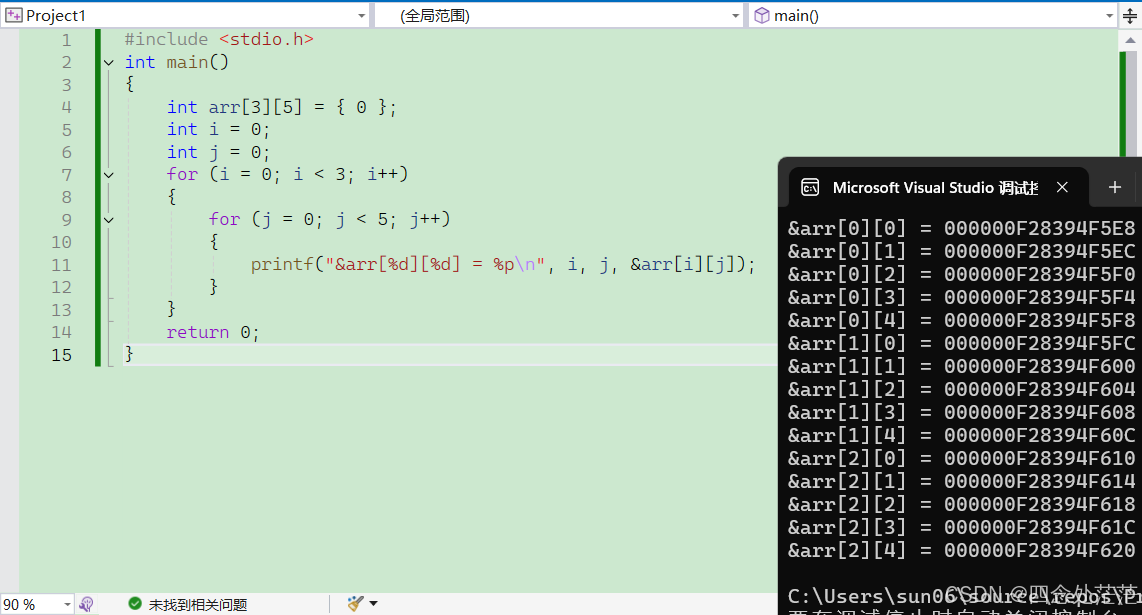Click the &arr[1][4] output line
The height and width of the screenshot is (615, 1142).
click(961, 436)
